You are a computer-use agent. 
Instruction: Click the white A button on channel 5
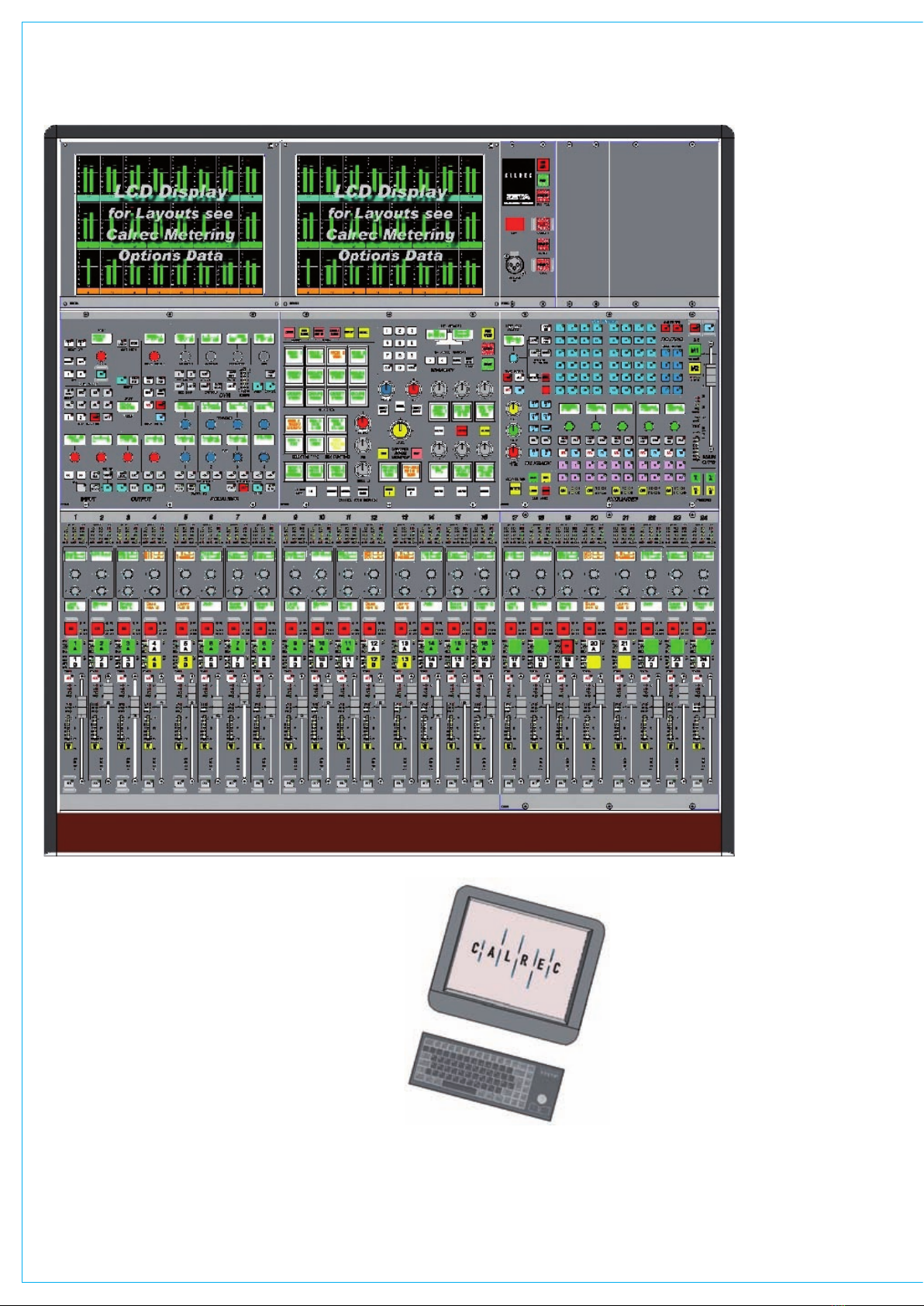pyautogui.click(x=184, y=645)
